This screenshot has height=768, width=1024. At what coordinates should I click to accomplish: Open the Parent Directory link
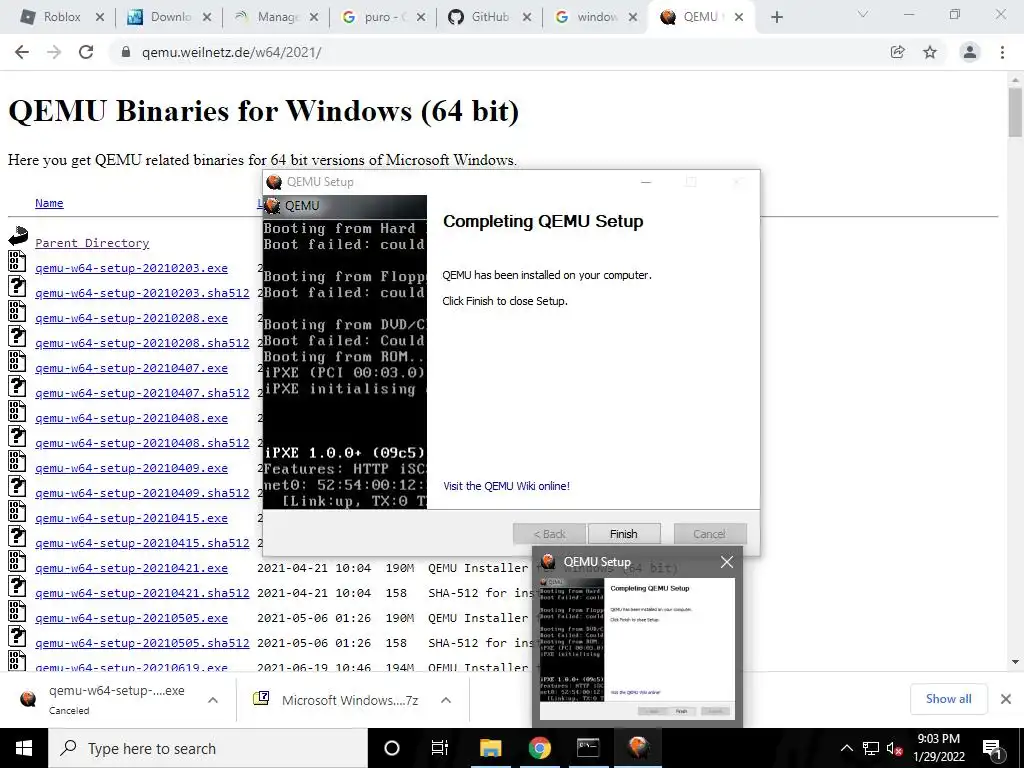(x=92, y=243)
